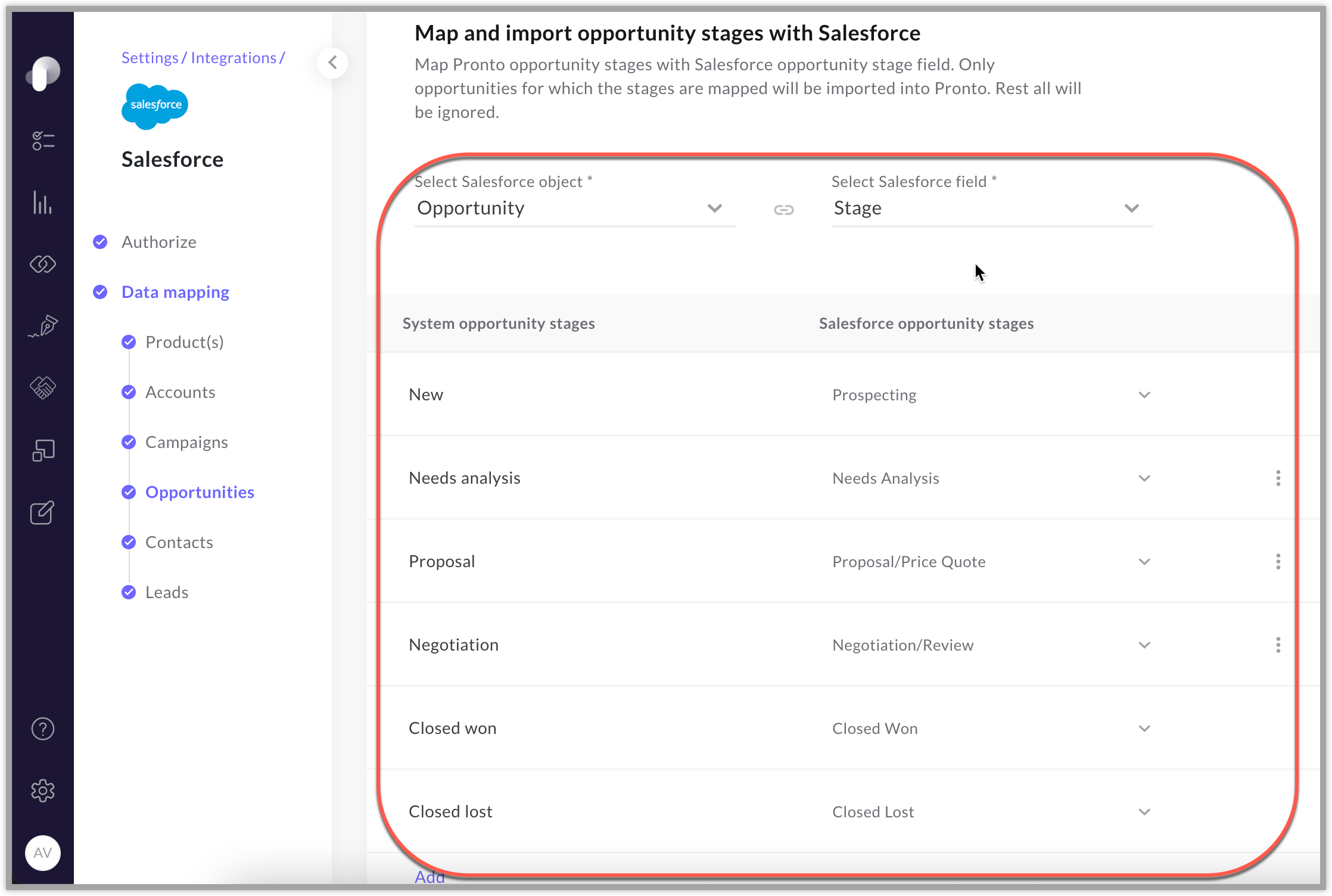
Task: Click the windows layout icon in sidebar
Action: click(42, 451)
